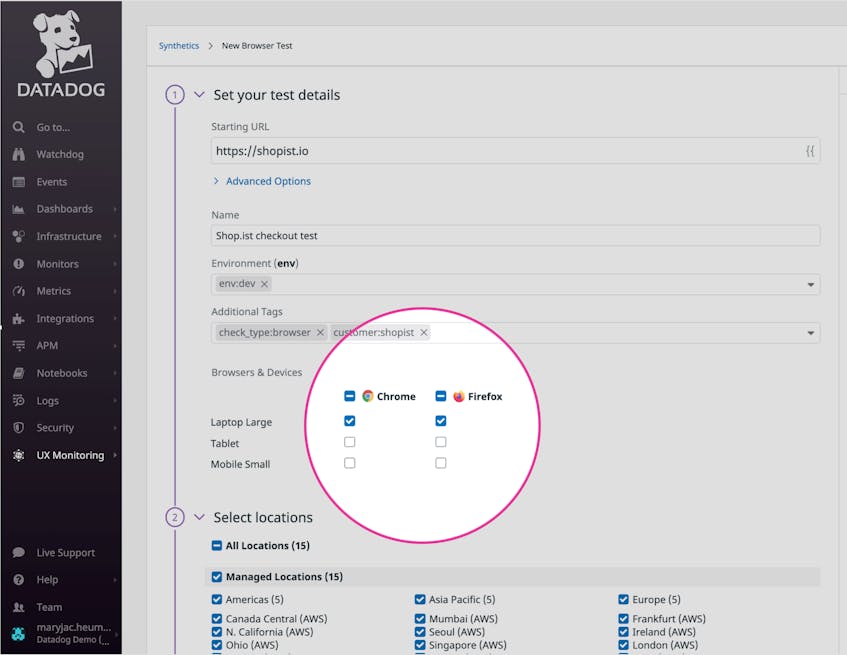
Task: Click the Monitors alert icon
Action: coord(18,264)
